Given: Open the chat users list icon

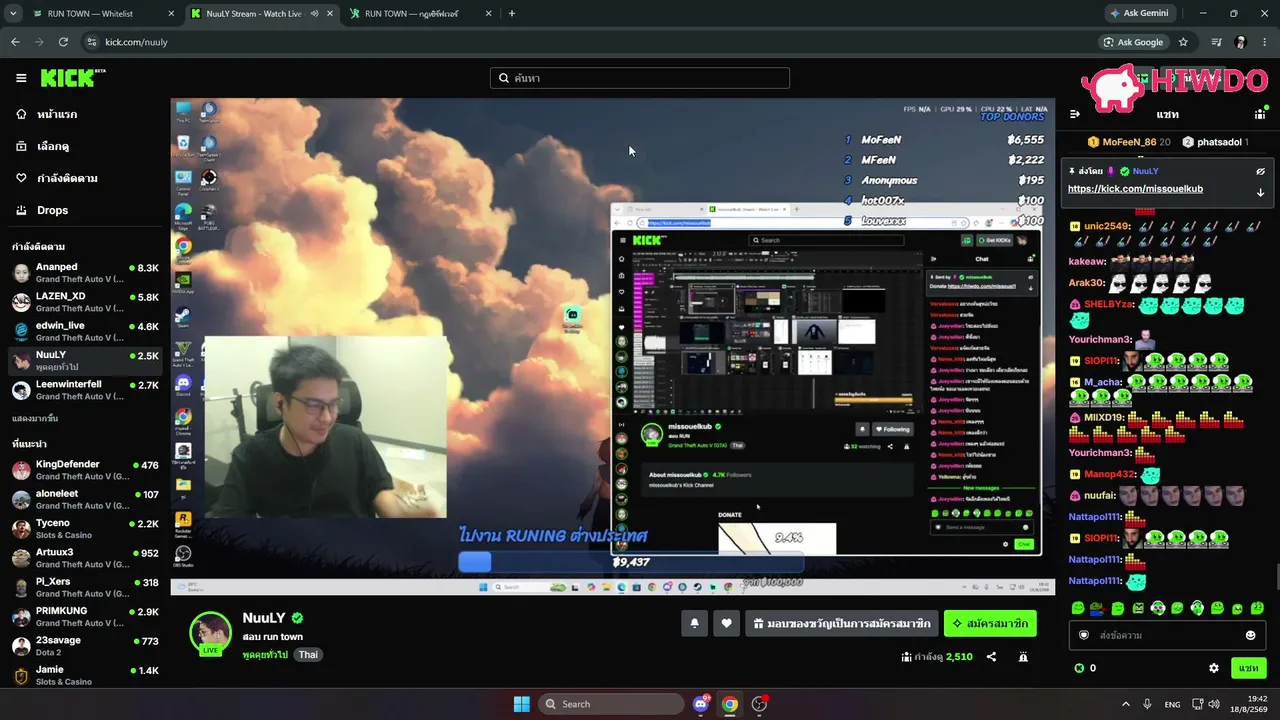Looking at the screenshot, I should point(1260,114).
